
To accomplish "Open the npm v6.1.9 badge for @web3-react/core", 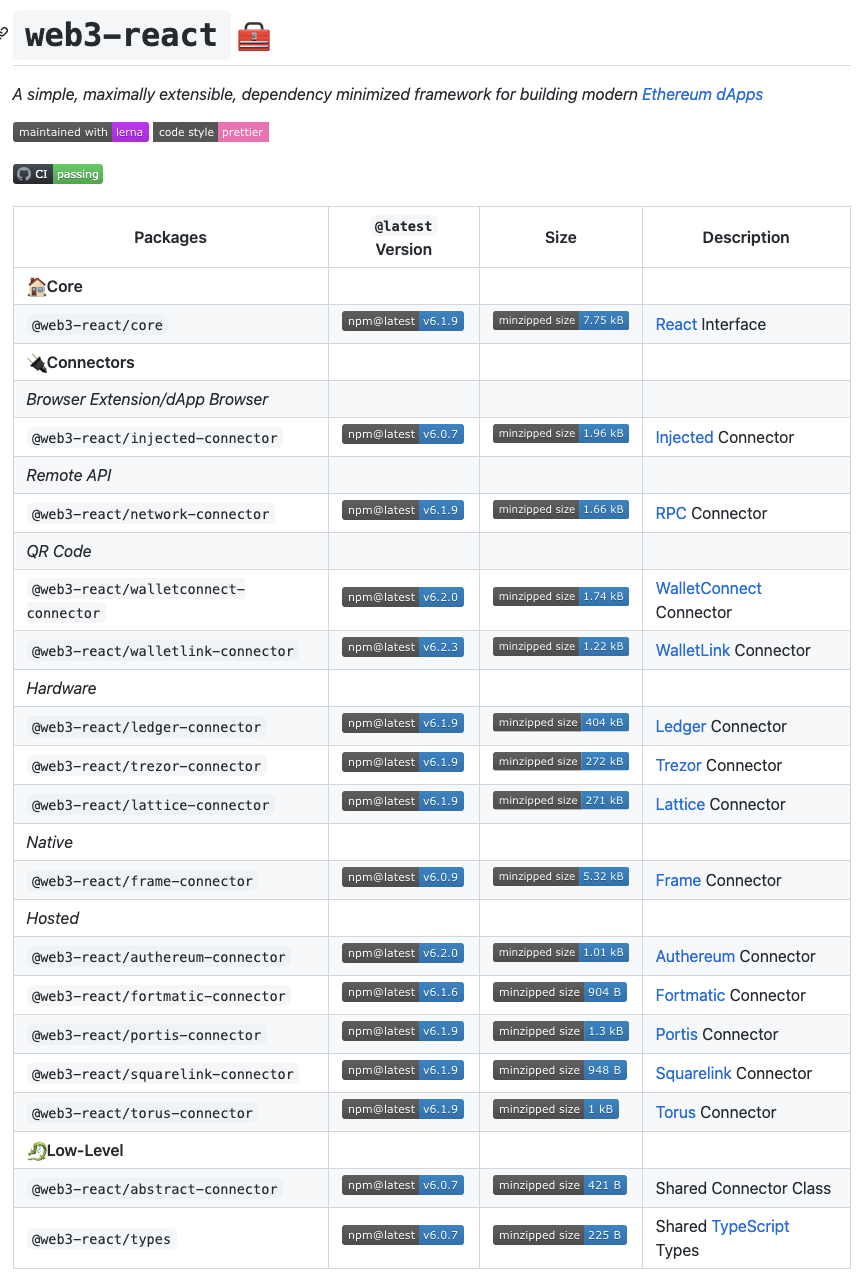I will click(x=403, y=321).
